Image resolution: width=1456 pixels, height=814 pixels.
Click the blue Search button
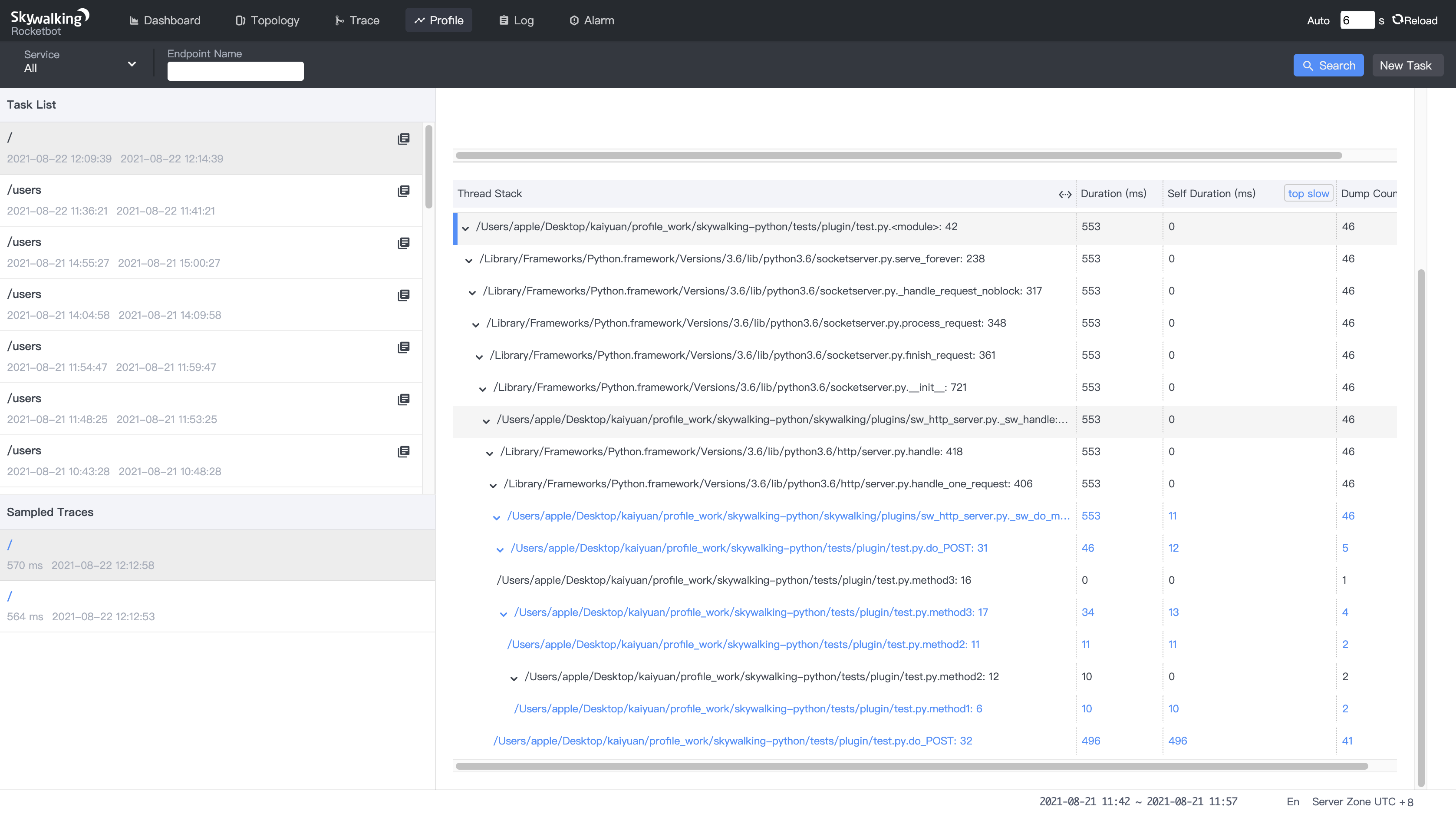[x=1328, y=66]
